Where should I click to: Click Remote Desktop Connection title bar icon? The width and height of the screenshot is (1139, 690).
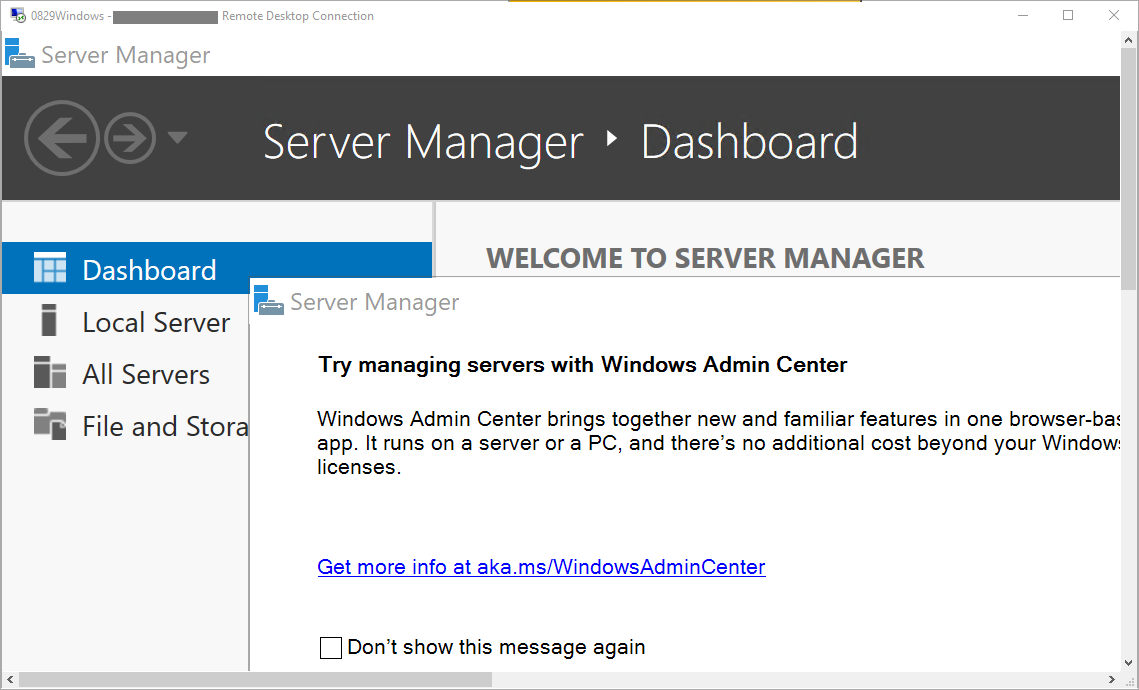[18, 15]
